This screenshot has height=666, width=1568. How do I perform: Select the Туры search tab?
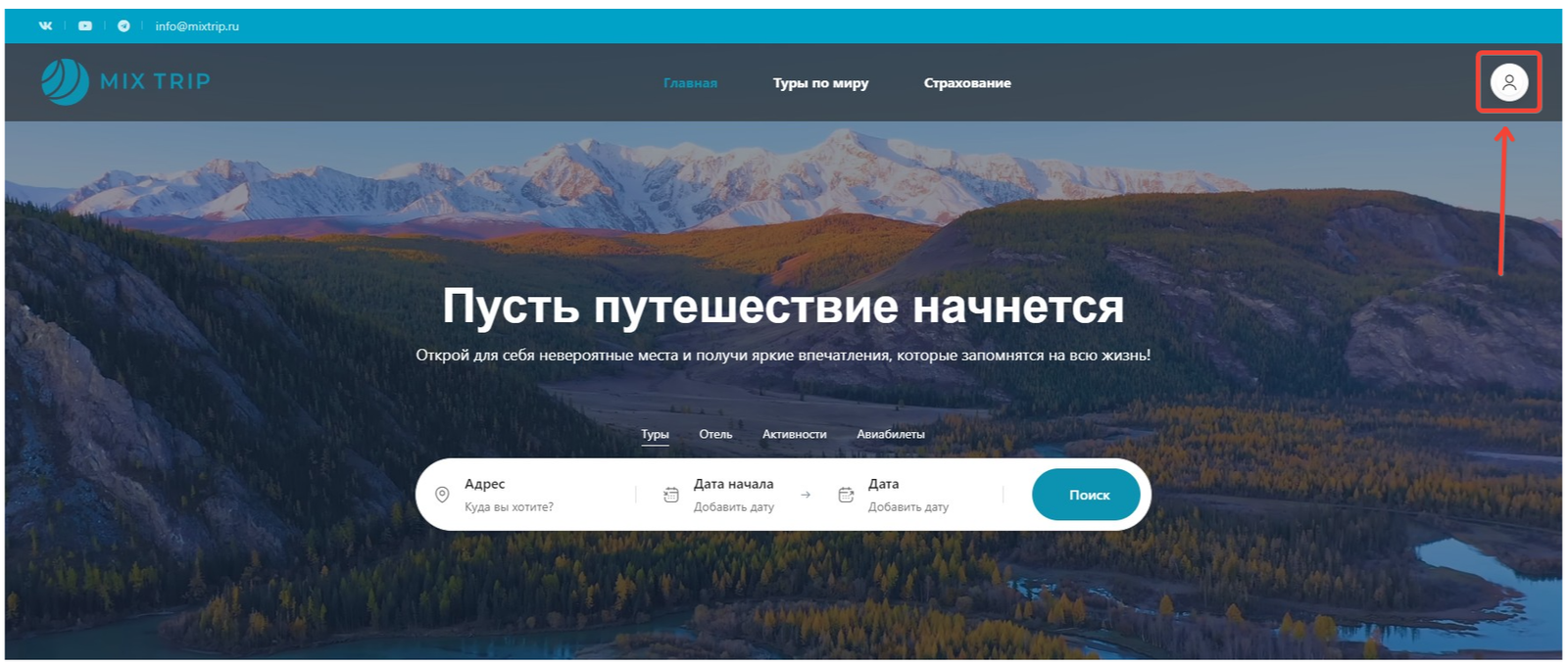pos(655,435)
